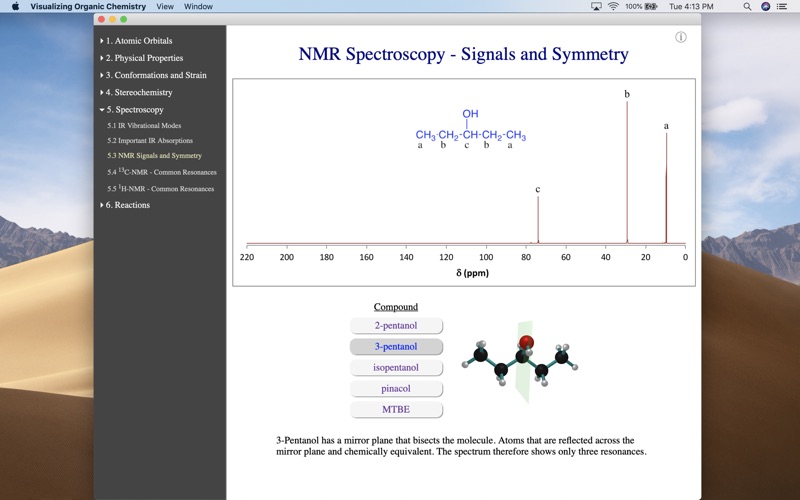
Task: Select 2. Physical Properties chapter label
Action: (x=144, y=58)
